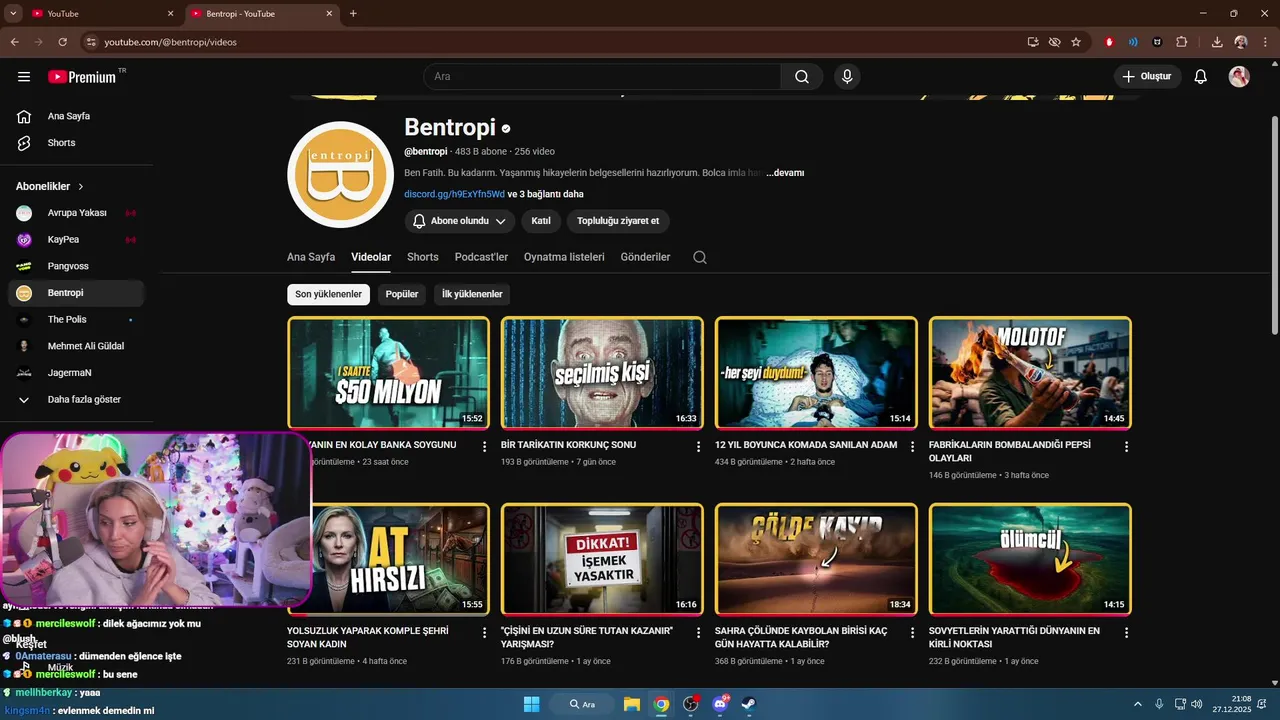The width and height of the screenshot is (1280, 720).
Task: Open Mehmet Ali Güldal subscription channel
Action: click(x=76, y=346)
